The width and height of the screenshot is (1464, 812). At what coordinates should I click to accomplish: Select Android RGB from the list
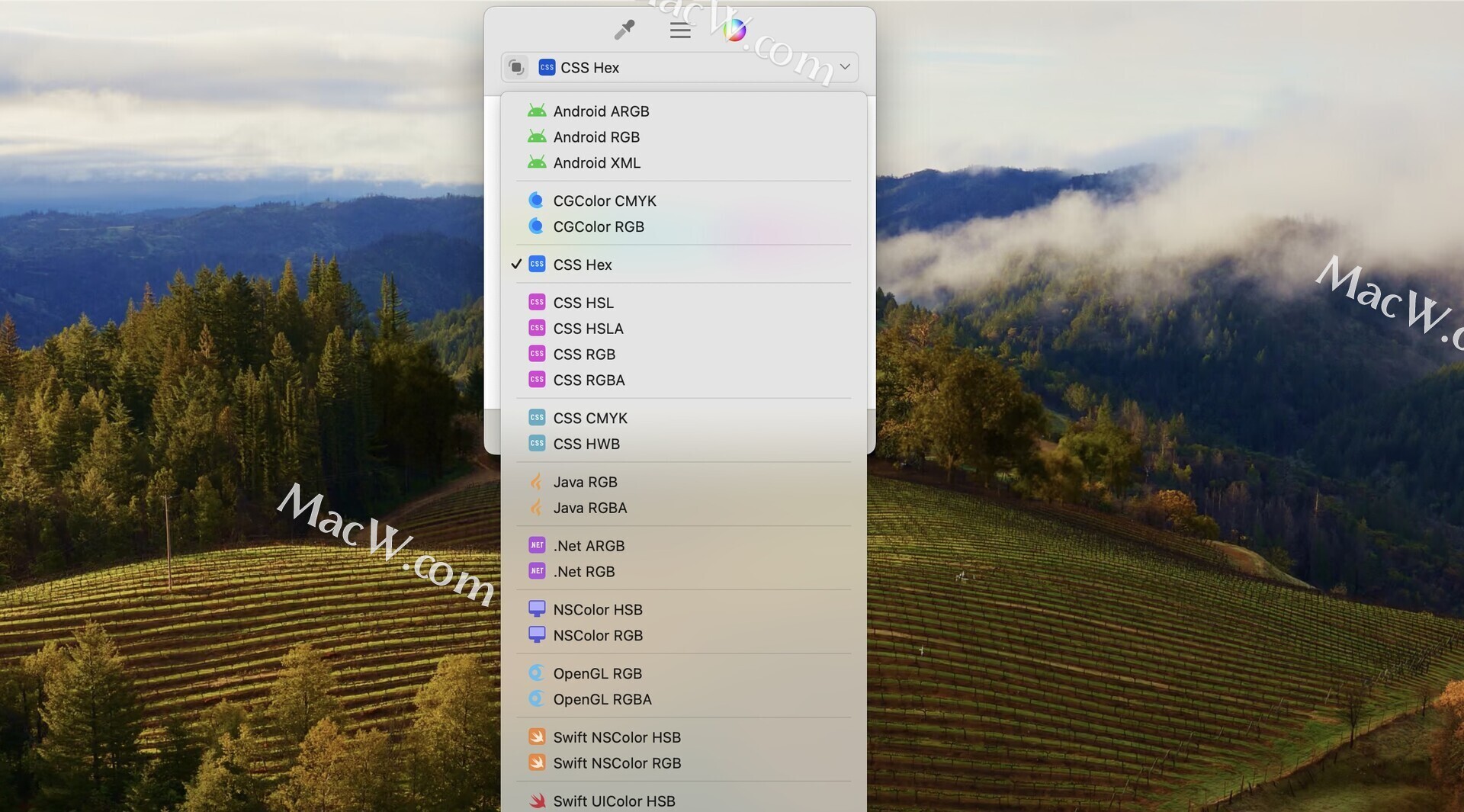coord(683,137)
